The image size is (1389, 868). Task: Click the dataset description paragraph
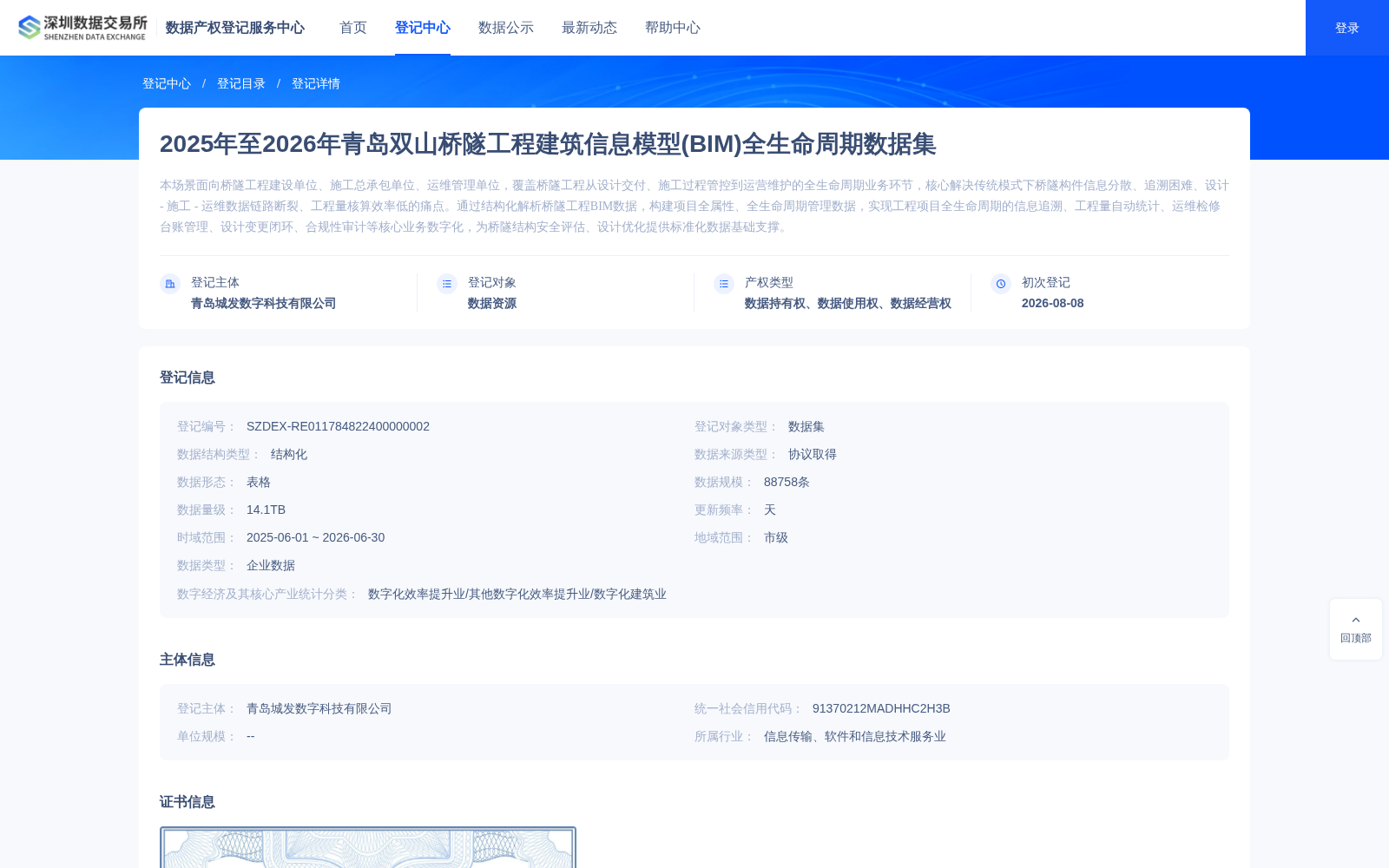[x=694, y=206]
